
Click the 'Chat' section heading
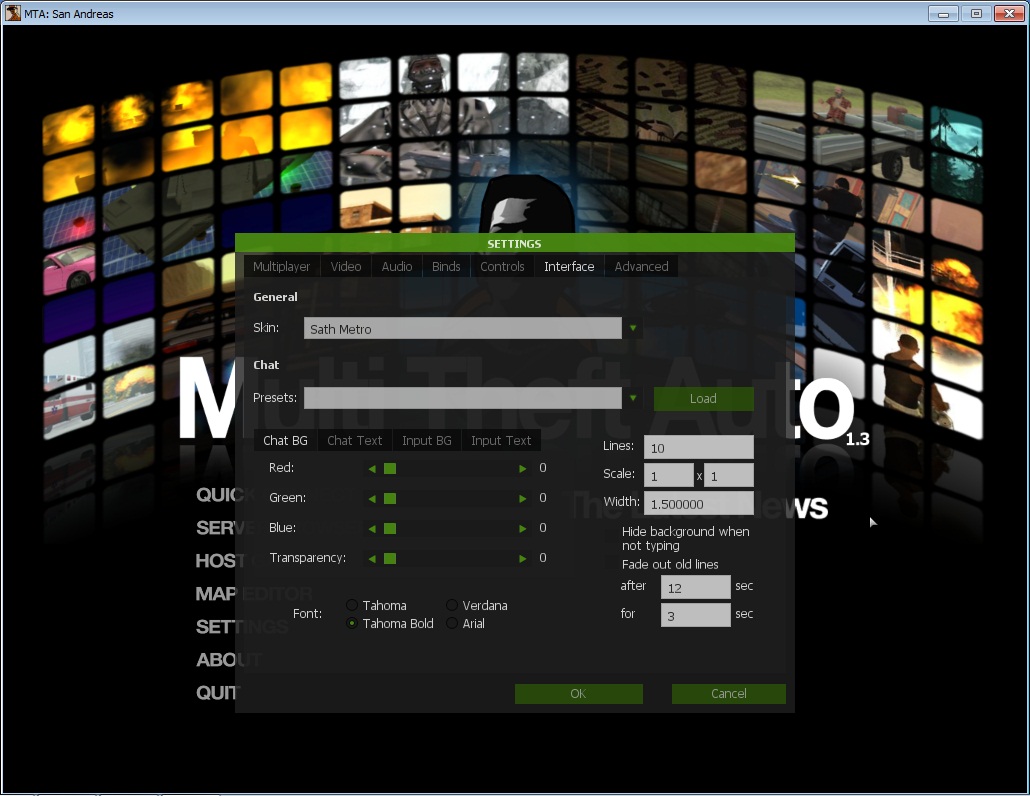[x=266, y=365]
